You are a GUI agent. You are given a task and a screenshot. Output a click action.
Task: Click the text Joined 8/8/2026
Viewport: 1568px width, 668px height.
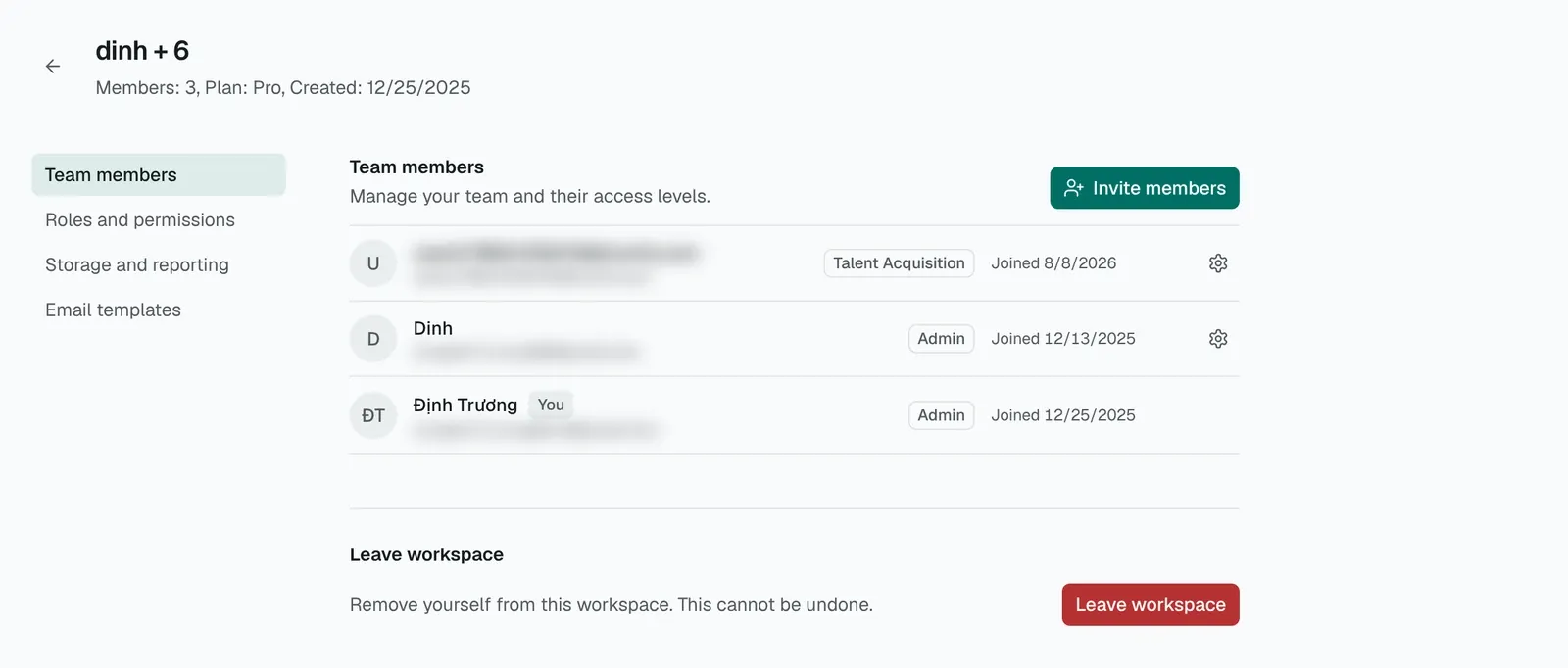tap(1053, 263)
